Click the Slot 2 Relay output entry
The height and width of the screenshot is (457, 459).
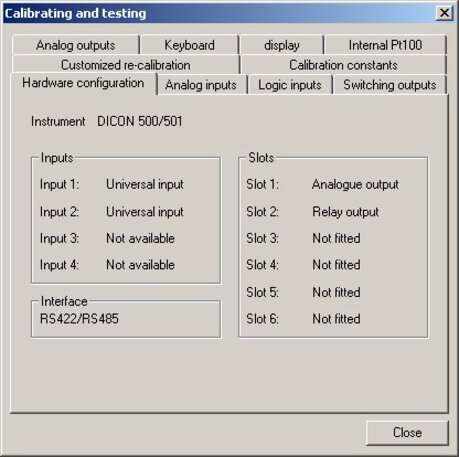pyautogui.click(x=345, y=212)
